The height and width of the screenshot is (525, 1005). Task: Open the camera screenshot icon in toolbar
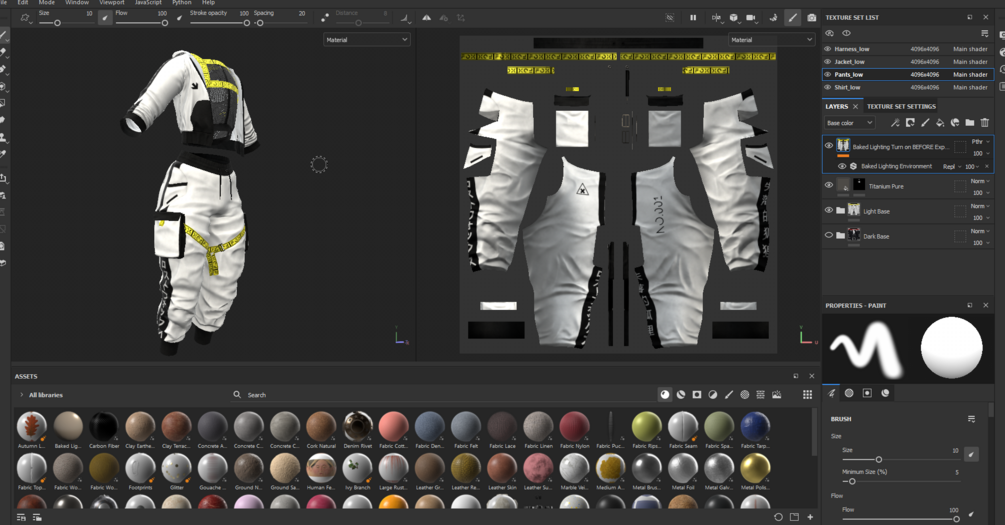[811, 18]
